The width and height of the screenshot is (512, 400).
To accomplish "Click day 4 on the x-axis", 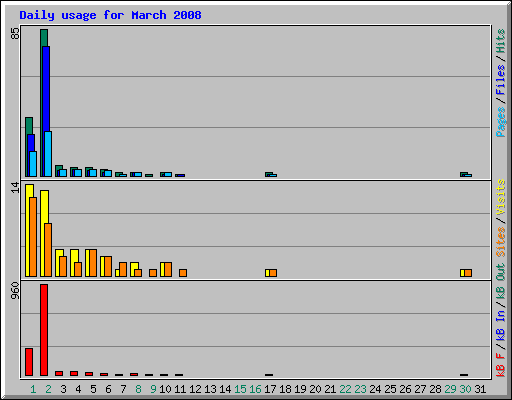I will coord(78,389).
